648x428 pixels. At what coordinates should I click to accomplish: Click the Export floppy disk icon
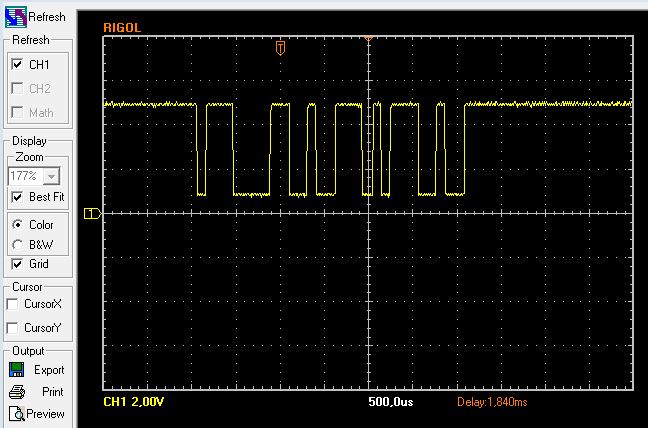(x=17, y=369)
